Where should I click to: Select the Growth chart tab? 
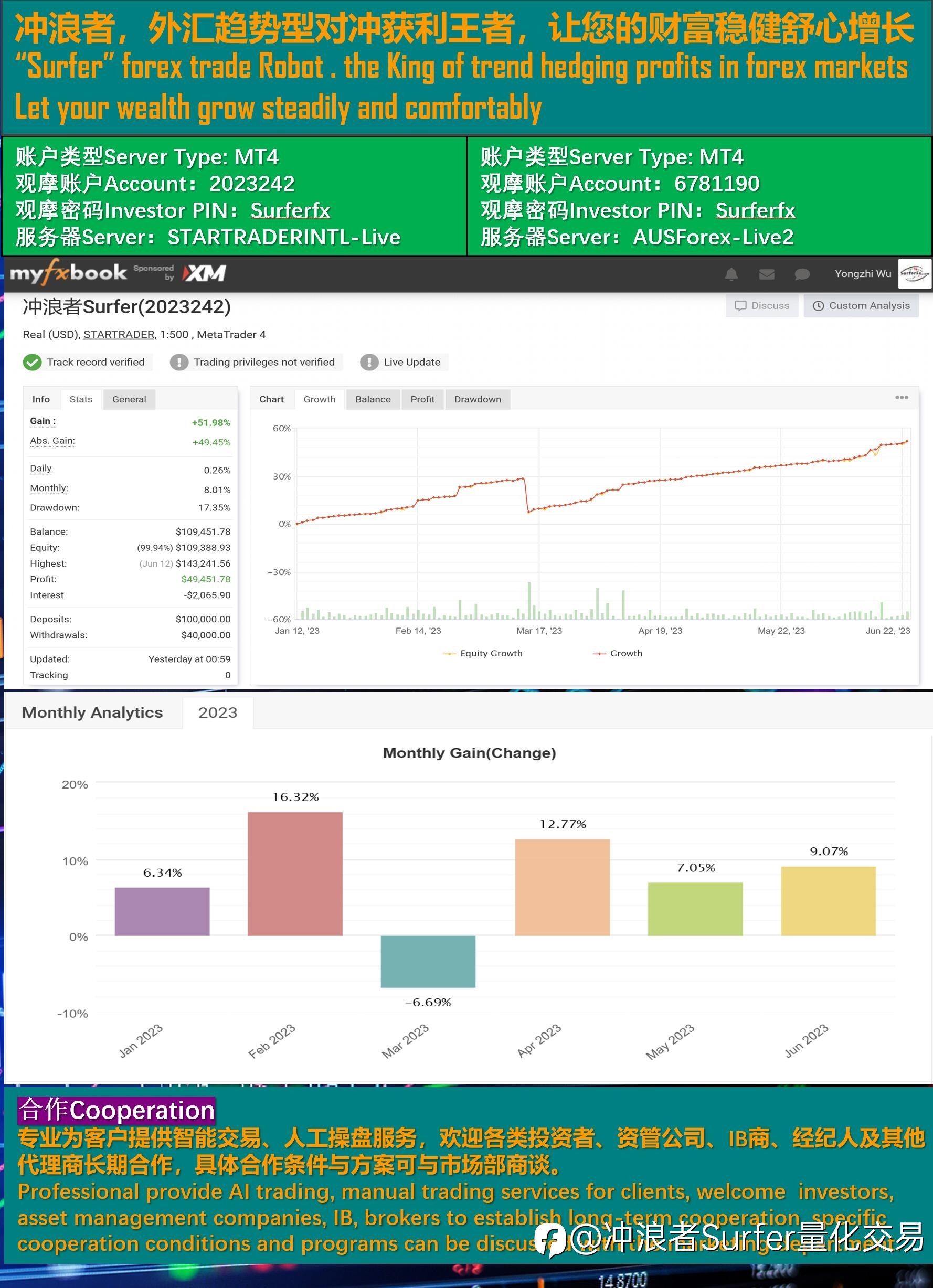(320, 399)
